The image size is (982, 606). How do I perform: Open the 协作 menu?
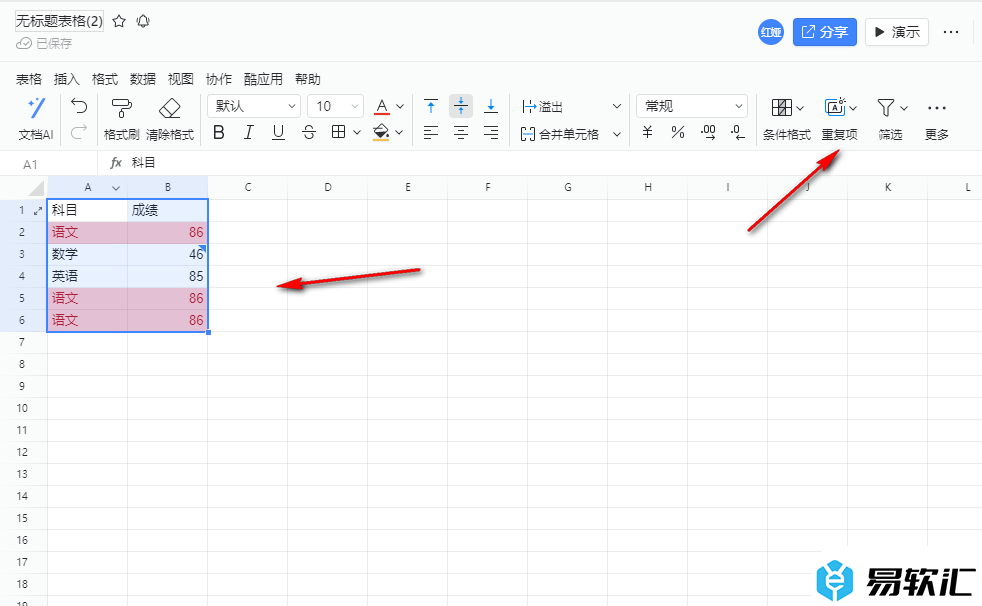pyautogui.click(x=219, y=79)
